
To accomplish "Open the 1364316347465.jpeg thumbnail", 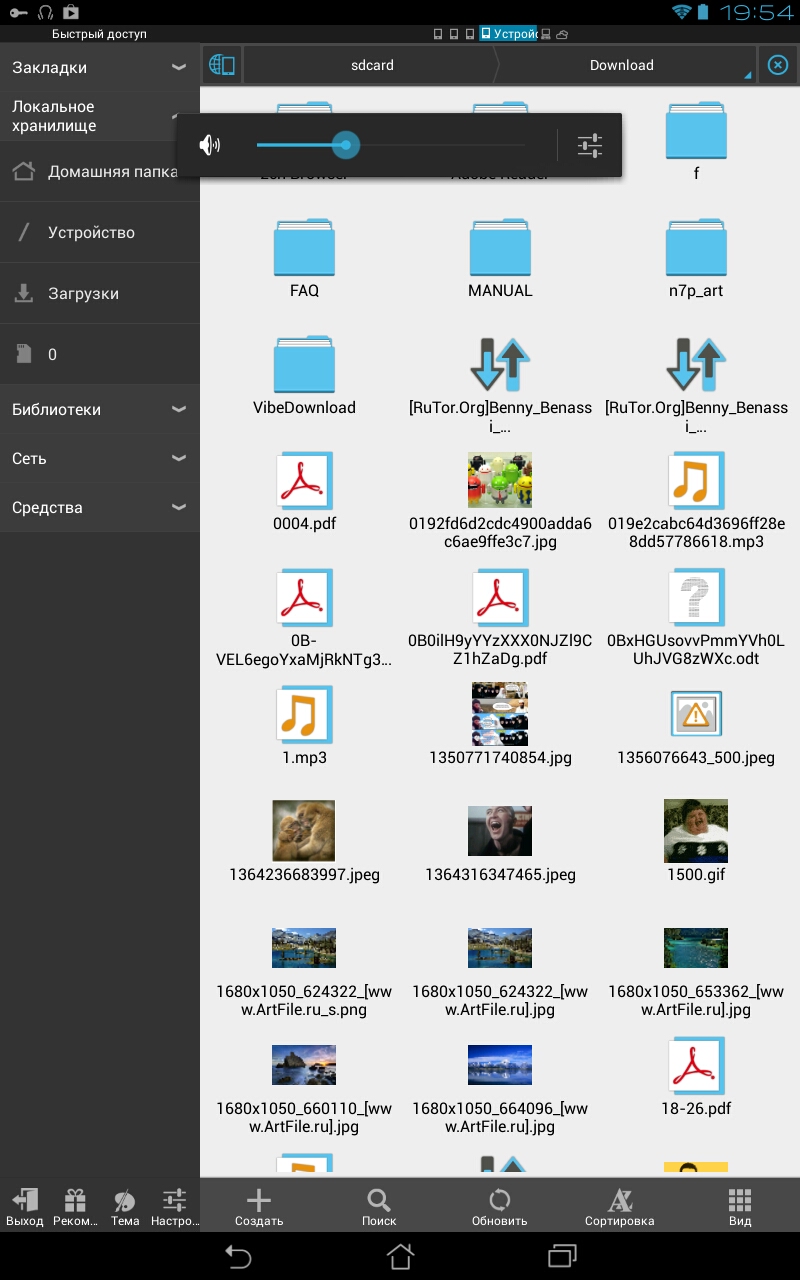I will 500,831.
